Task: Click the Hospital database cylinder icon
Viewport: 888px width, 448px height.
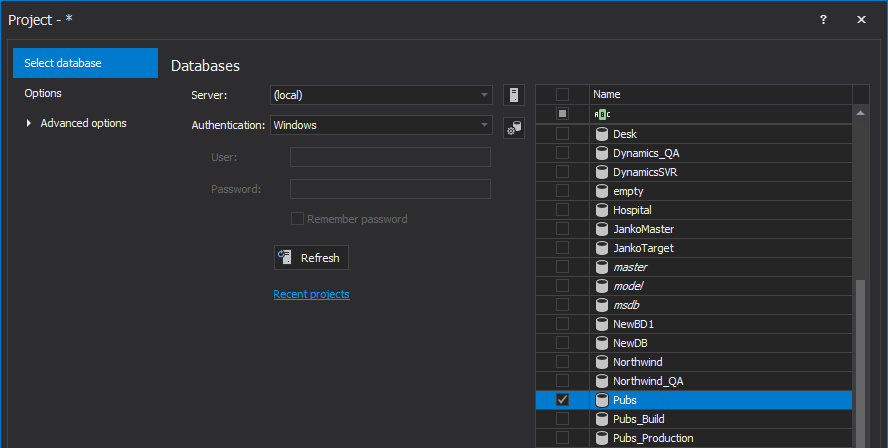Action: pos(602,210)
